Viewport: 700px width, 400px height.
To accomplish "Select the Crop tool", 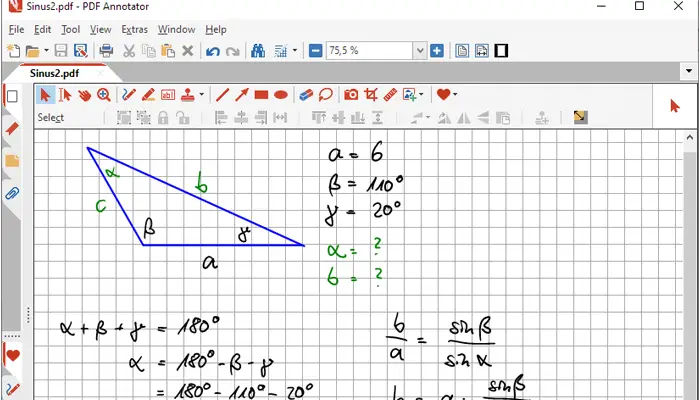I will (371, 95).
